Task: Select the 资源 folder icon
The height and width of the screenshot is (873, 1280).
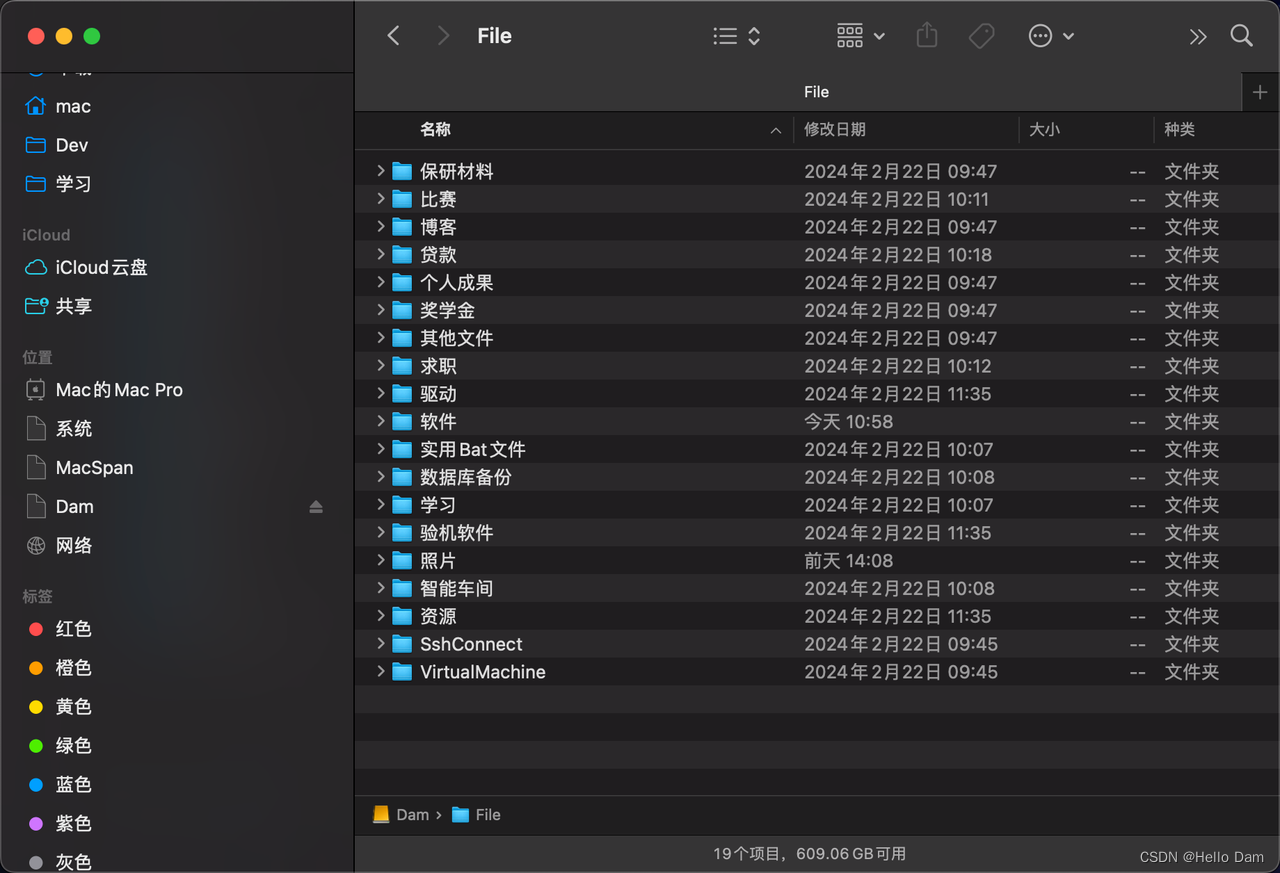Action: coord(402,616)
